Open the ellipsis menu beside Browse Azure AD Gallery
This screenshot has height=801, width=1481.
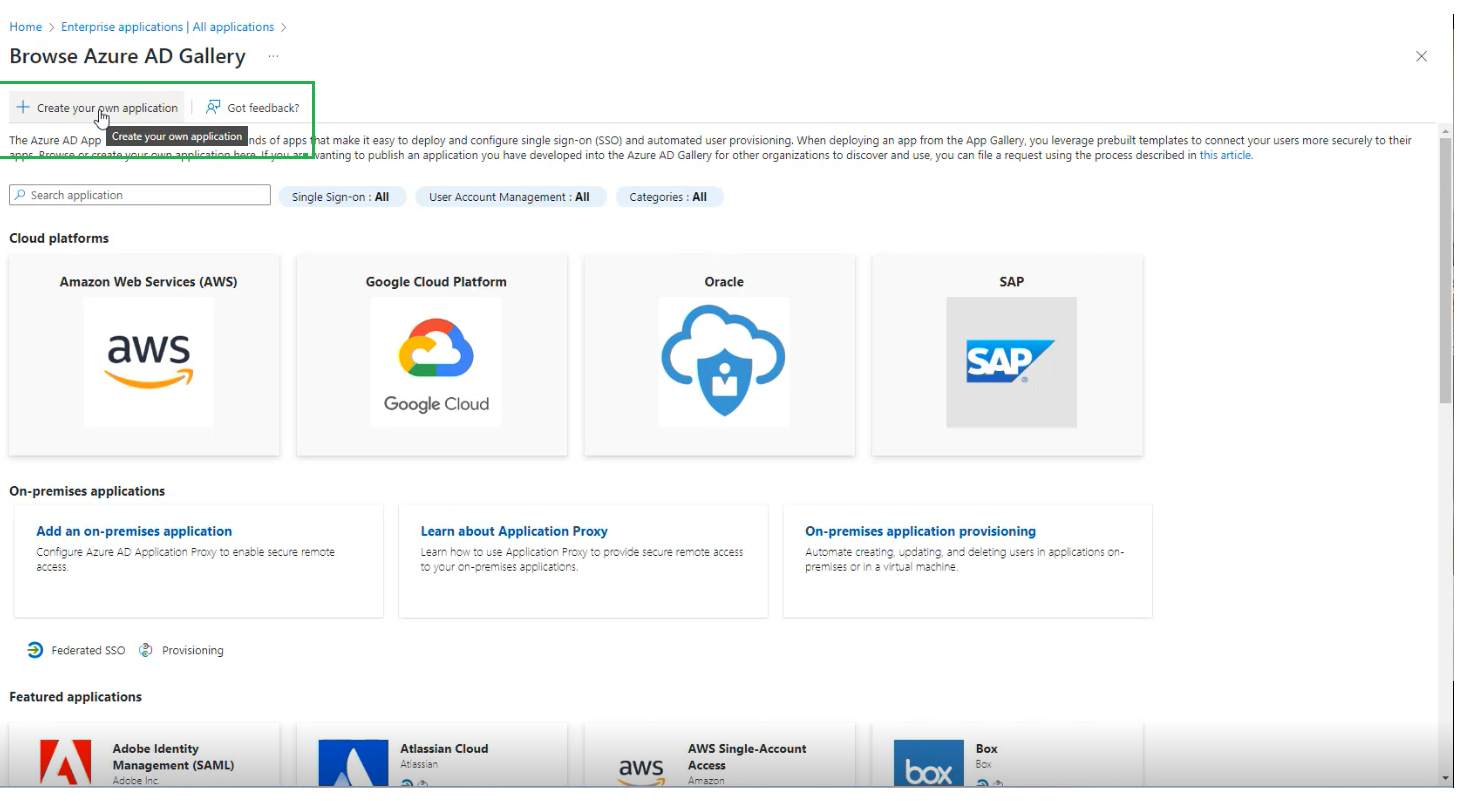(x=273, y=57)
